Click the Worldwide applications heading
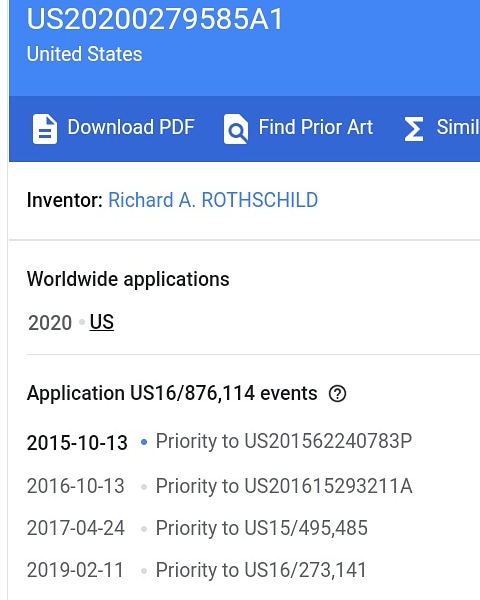 point(128,279)
